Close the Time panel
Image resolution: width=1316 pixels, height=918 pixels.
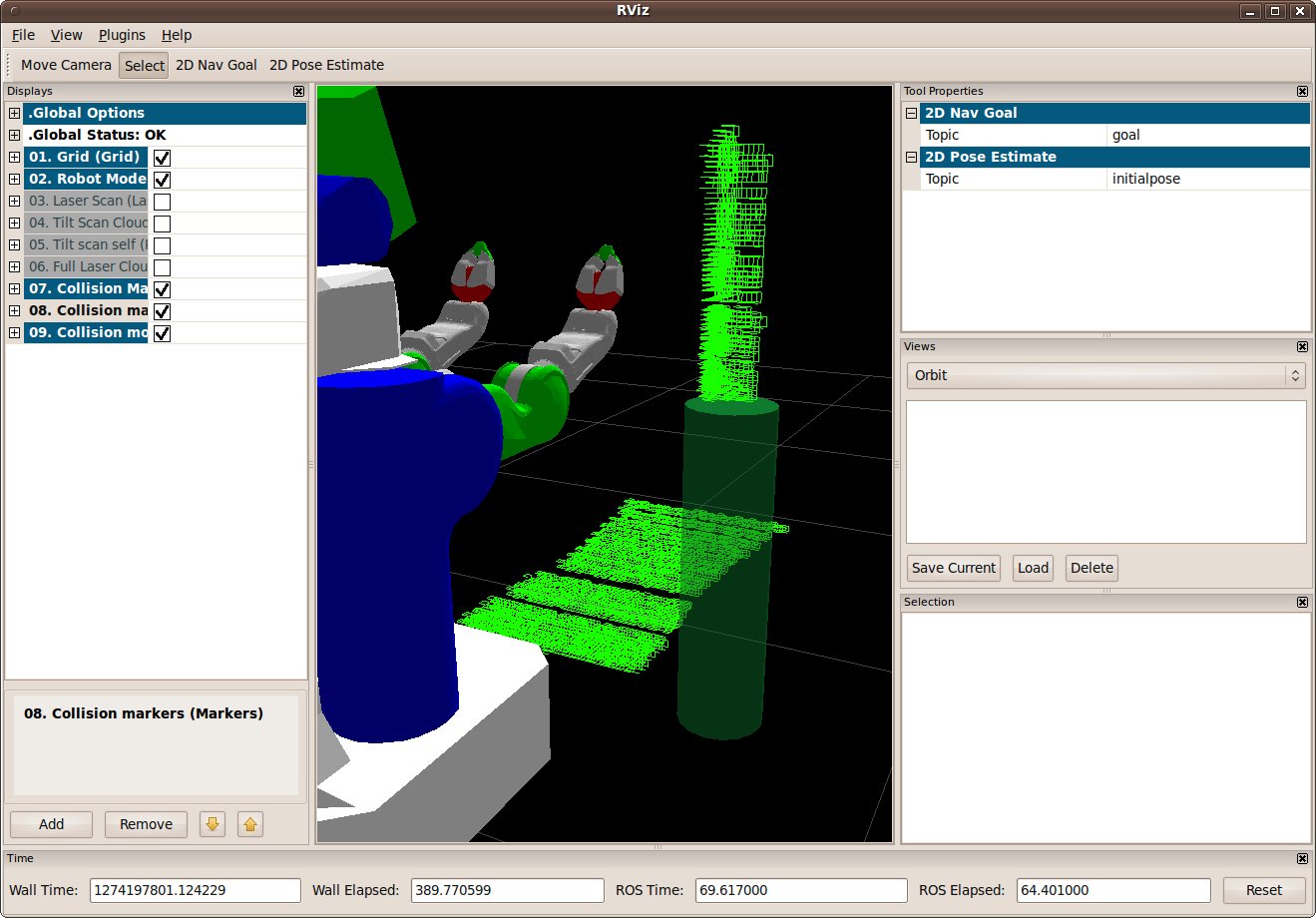click(x=1302, y=859)
